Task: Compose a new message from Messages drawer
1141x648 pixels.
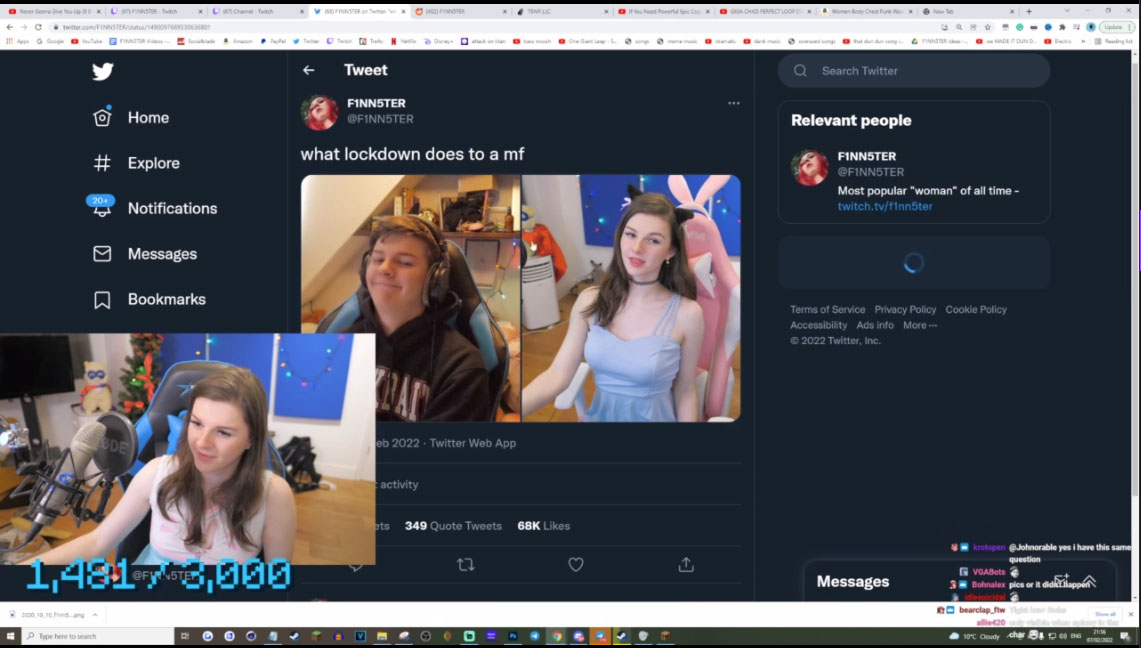Action: click(x=1061, y=580)
